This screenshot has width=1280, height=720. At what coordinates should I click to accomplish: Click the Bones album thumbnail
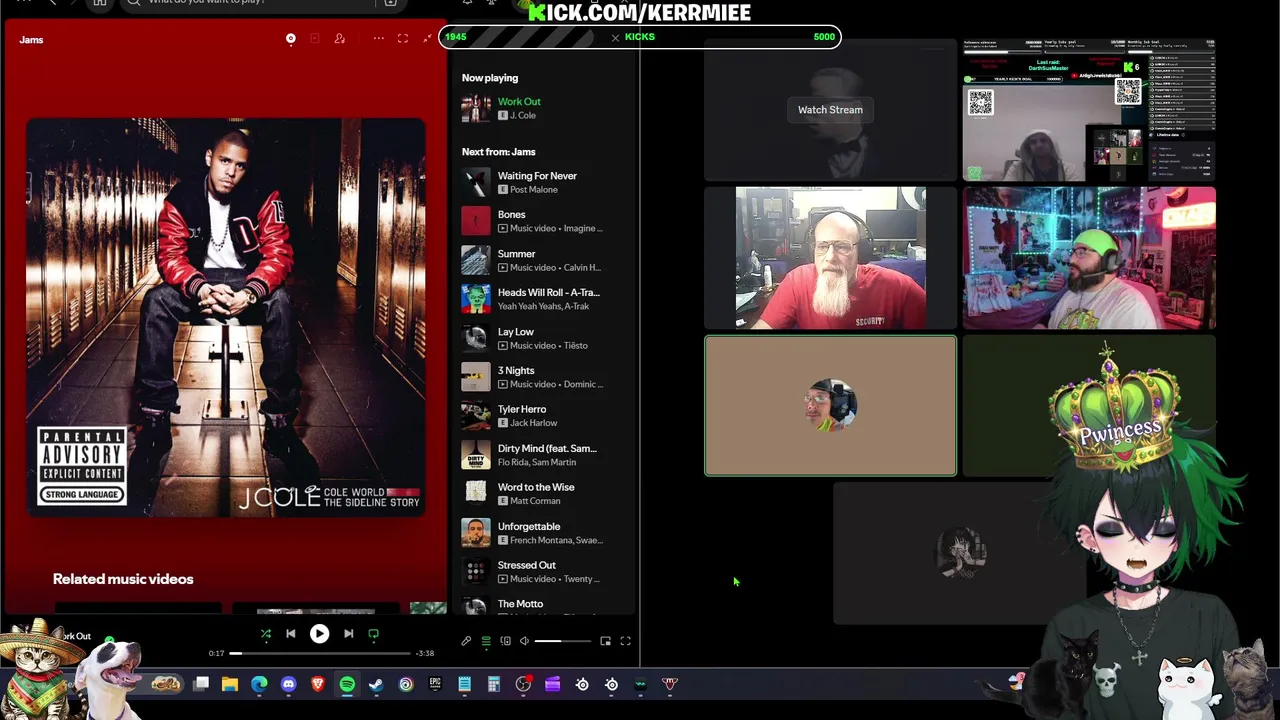pos(476,221)
